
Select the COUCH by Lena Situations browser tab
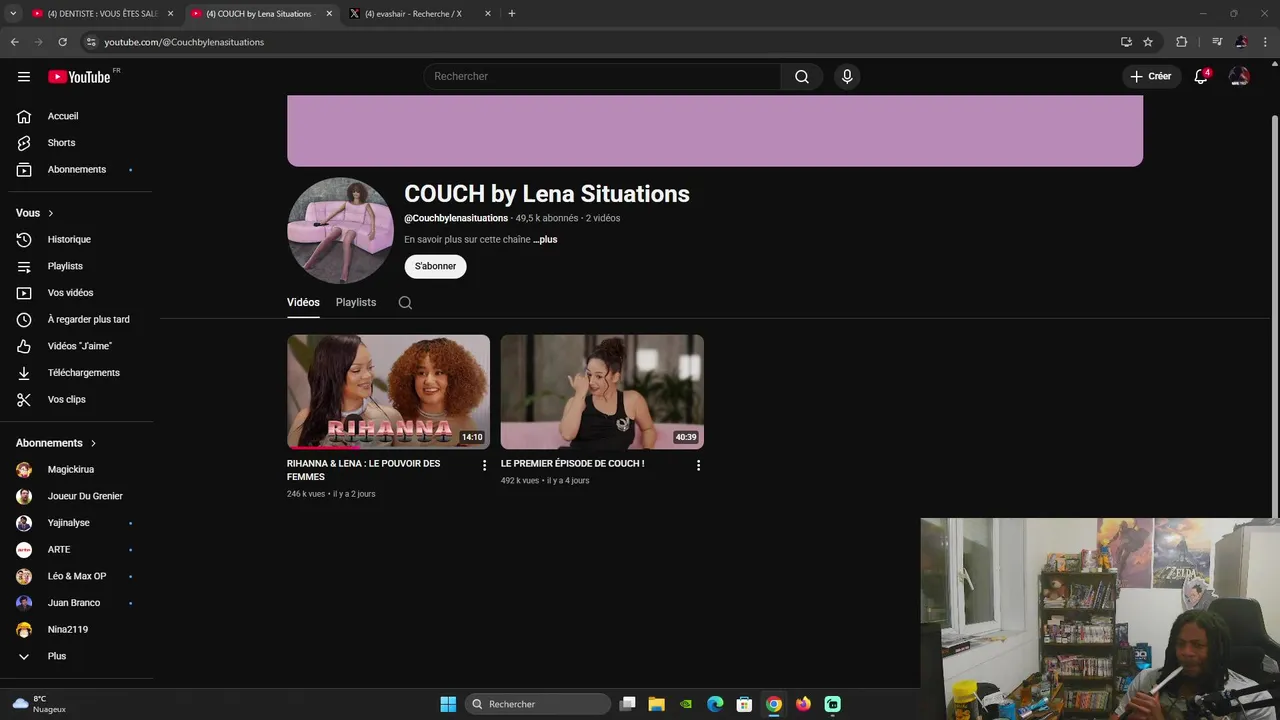pos(261,14)
